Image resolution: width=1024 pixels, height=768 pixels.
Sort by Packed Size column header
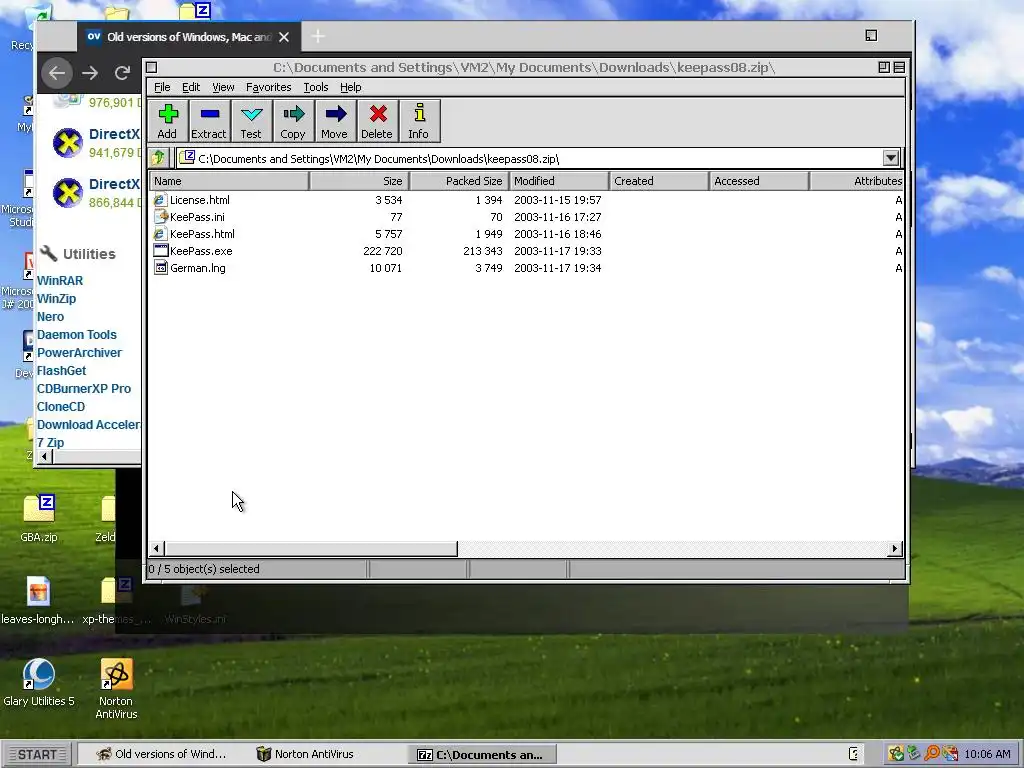pyautogui.click(x=459, y=181)
